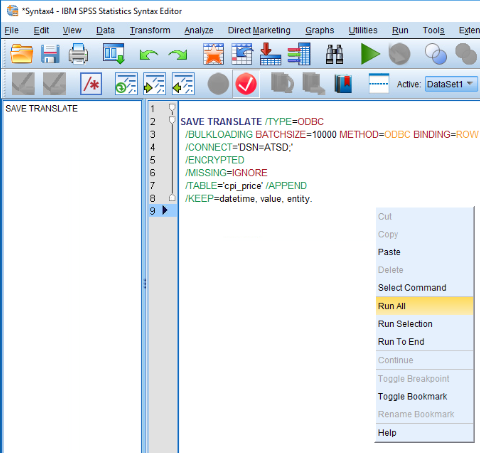The image size is (480, 453).
Task: Open the Analyze menu
Action: pyautogui.click(x=199, y=30)
